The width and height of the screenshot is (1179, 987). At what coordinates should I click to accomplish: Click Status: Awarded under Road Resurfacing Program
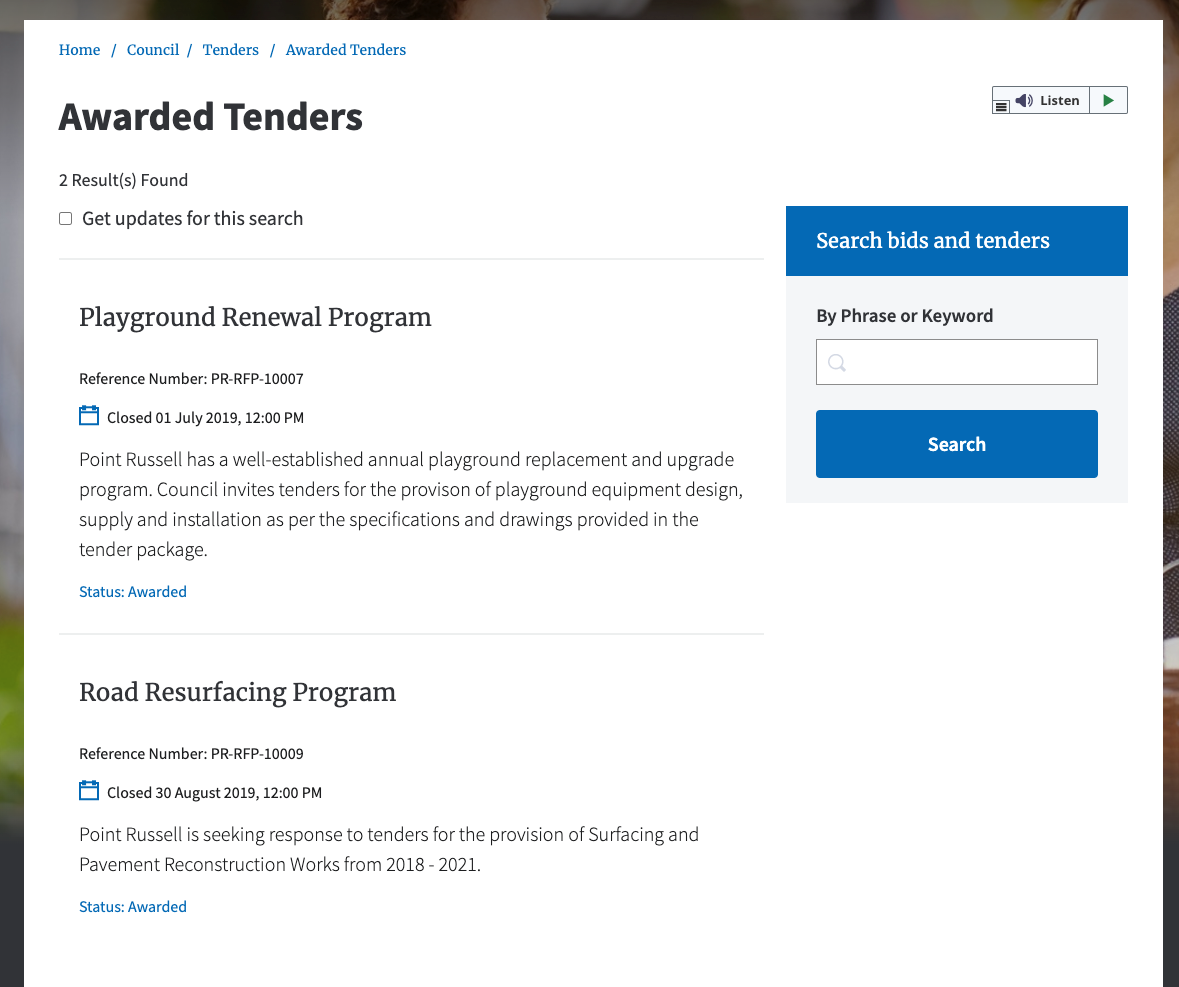pos(132,906)
